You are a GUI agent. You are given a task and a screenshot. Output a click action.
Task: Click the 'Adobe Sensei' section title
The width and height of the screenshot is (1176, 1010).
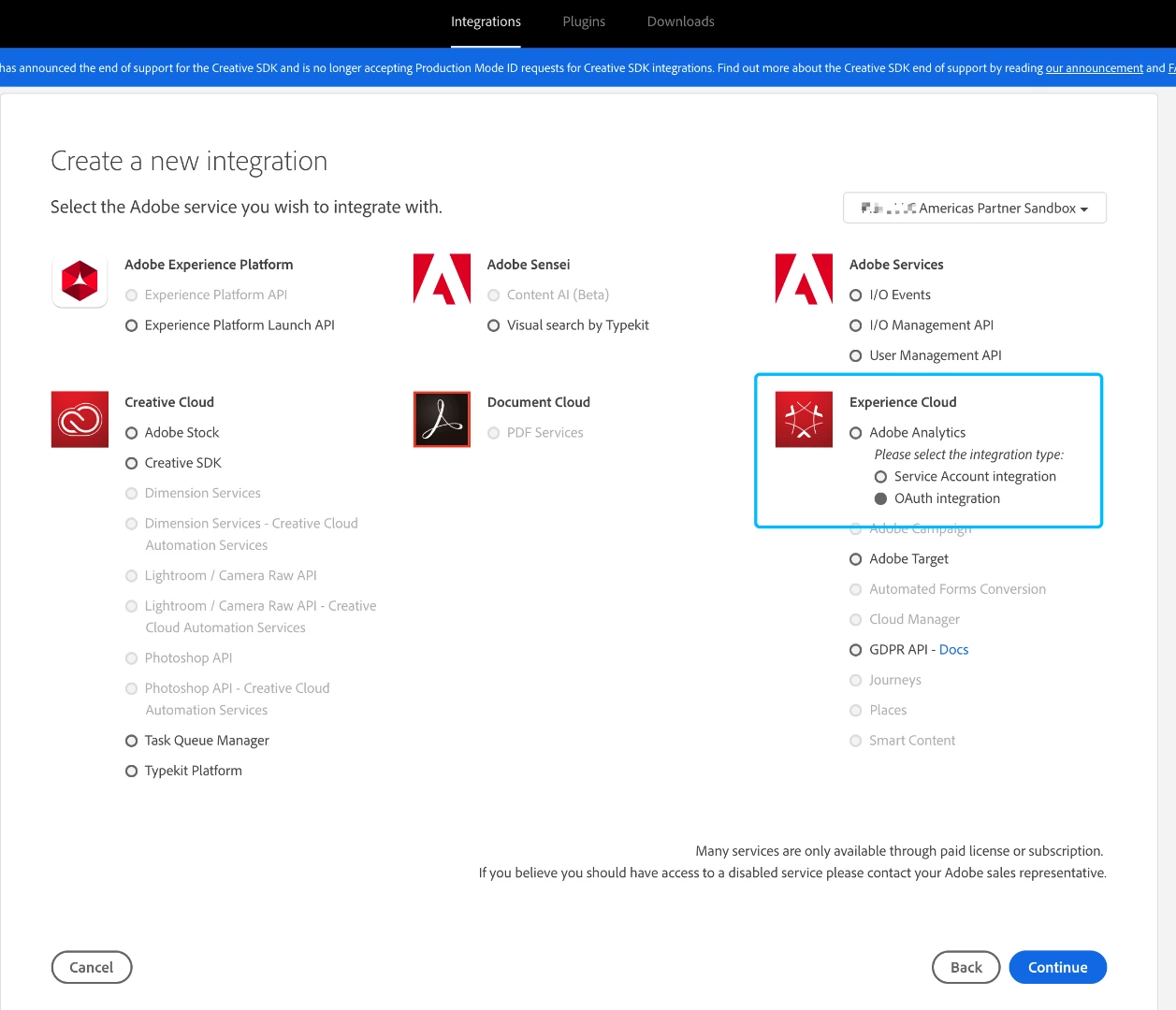[x=529, y=265]
